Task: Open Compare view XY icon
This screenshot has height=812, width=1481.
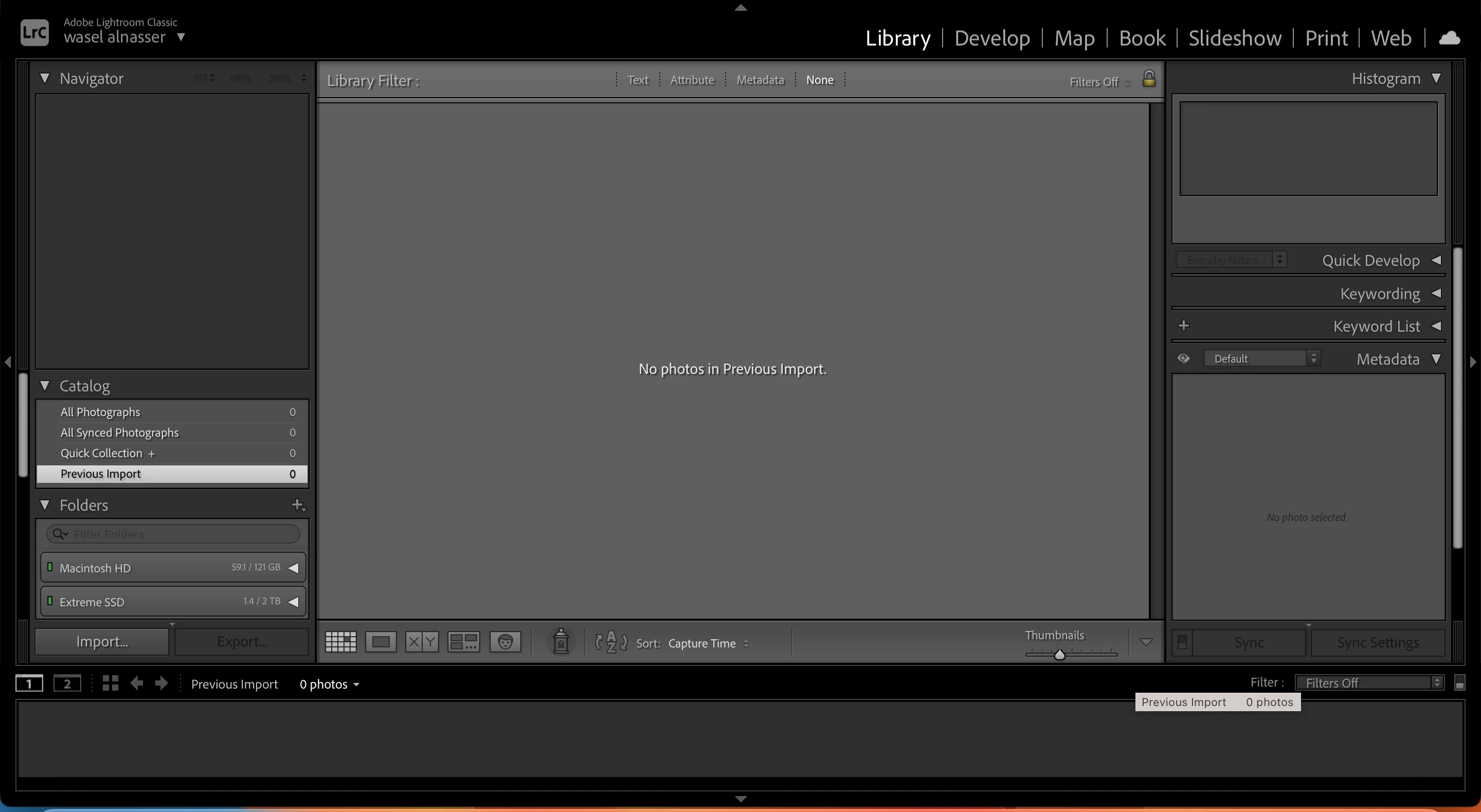Action: (x=422, y=642)
